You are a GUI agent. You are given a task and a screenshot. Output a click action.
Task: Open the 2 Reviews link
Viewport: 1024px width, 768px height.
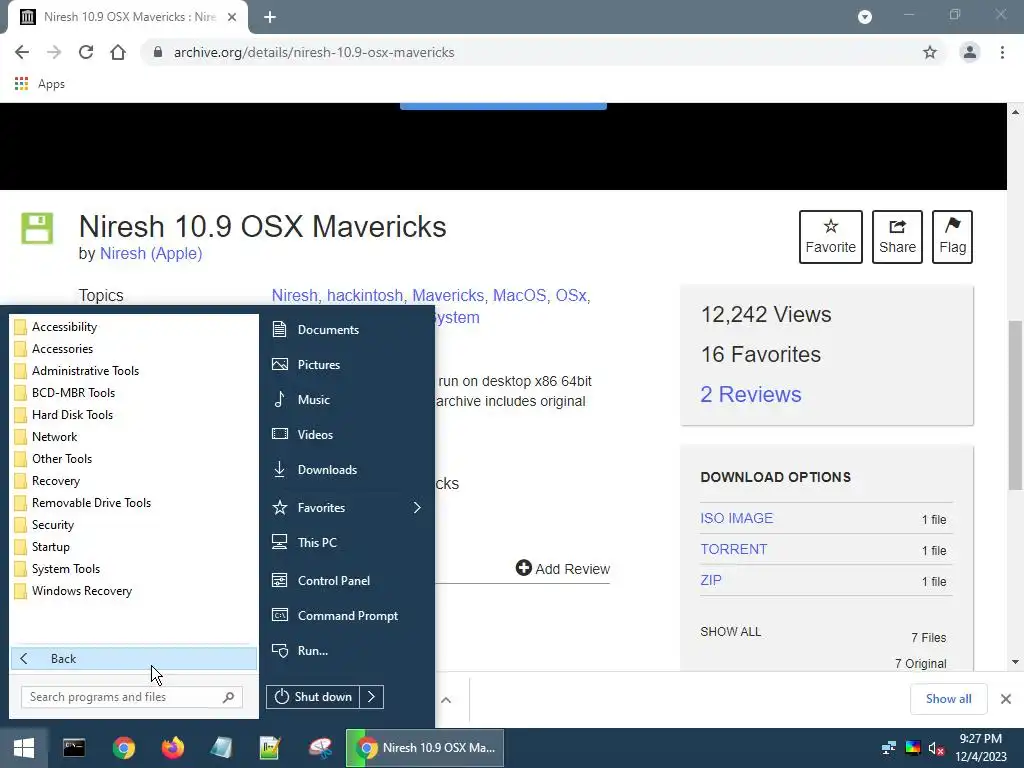tap(750, 394)
